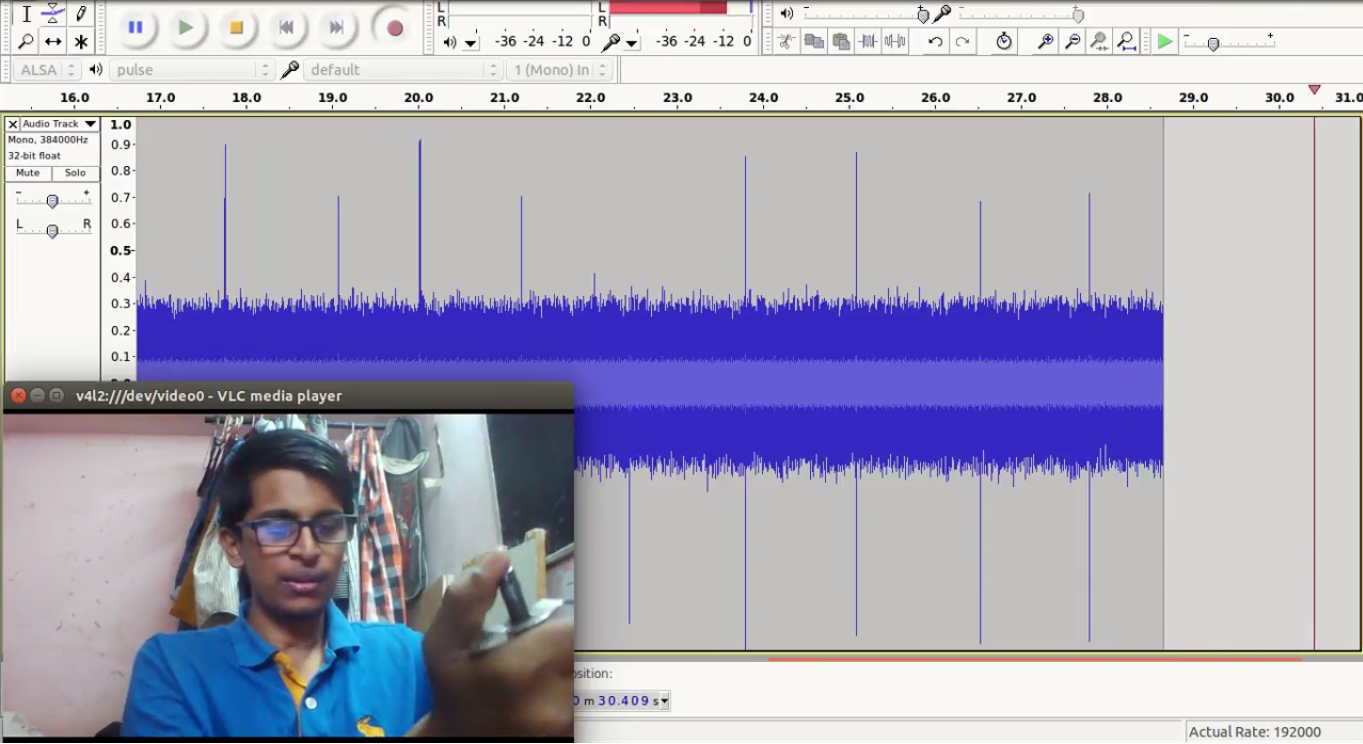The width and height of the screenshot is (1363, 744).
Task: Mute the Audio Track
Action: (28, 173)
